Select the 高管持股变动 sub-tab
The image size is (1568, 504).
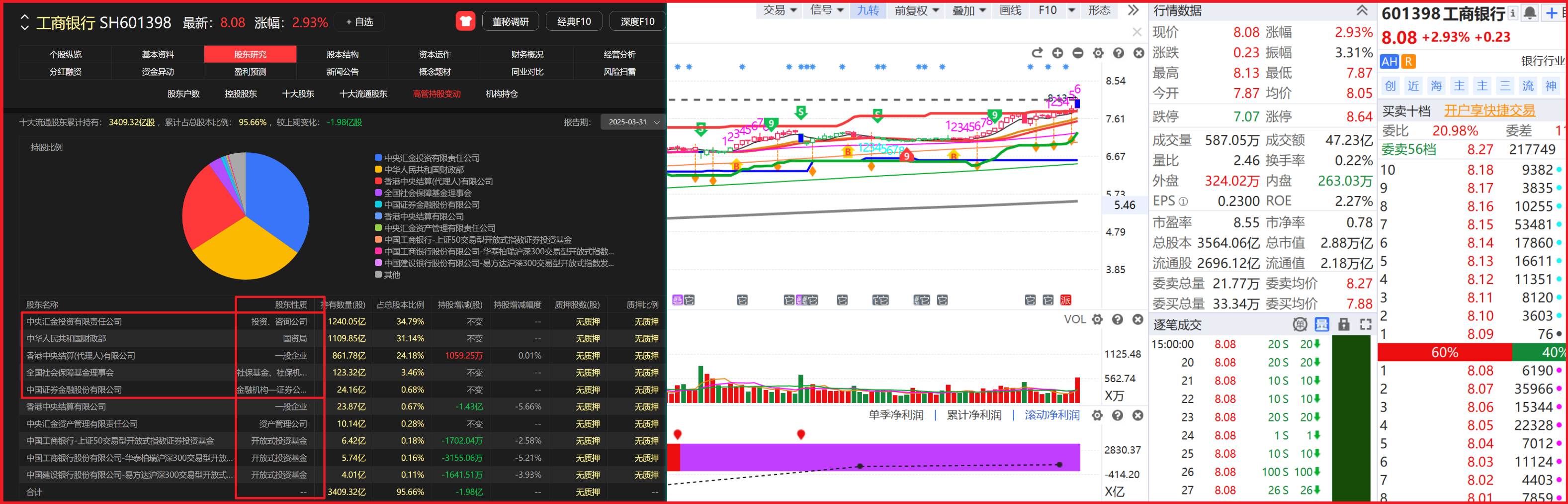tap(436, 94)
